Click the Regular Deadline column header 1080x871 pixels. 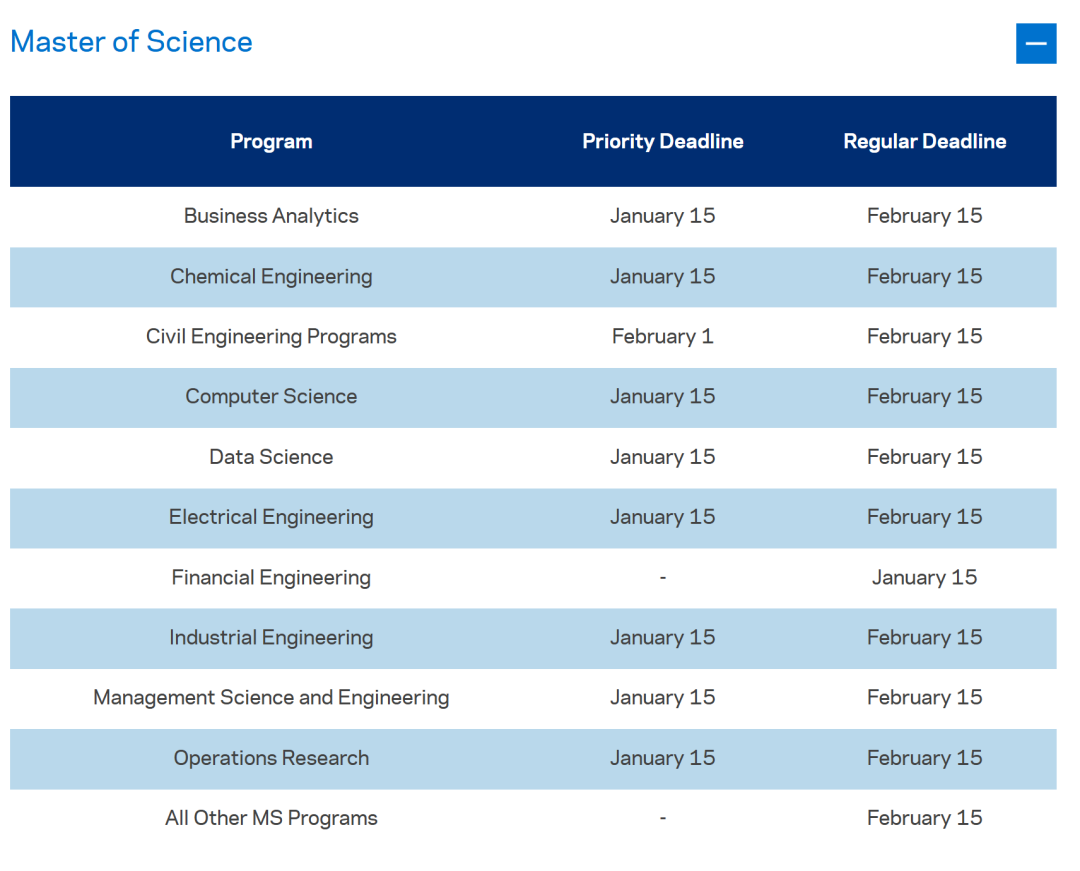click(x=924, y=142)
